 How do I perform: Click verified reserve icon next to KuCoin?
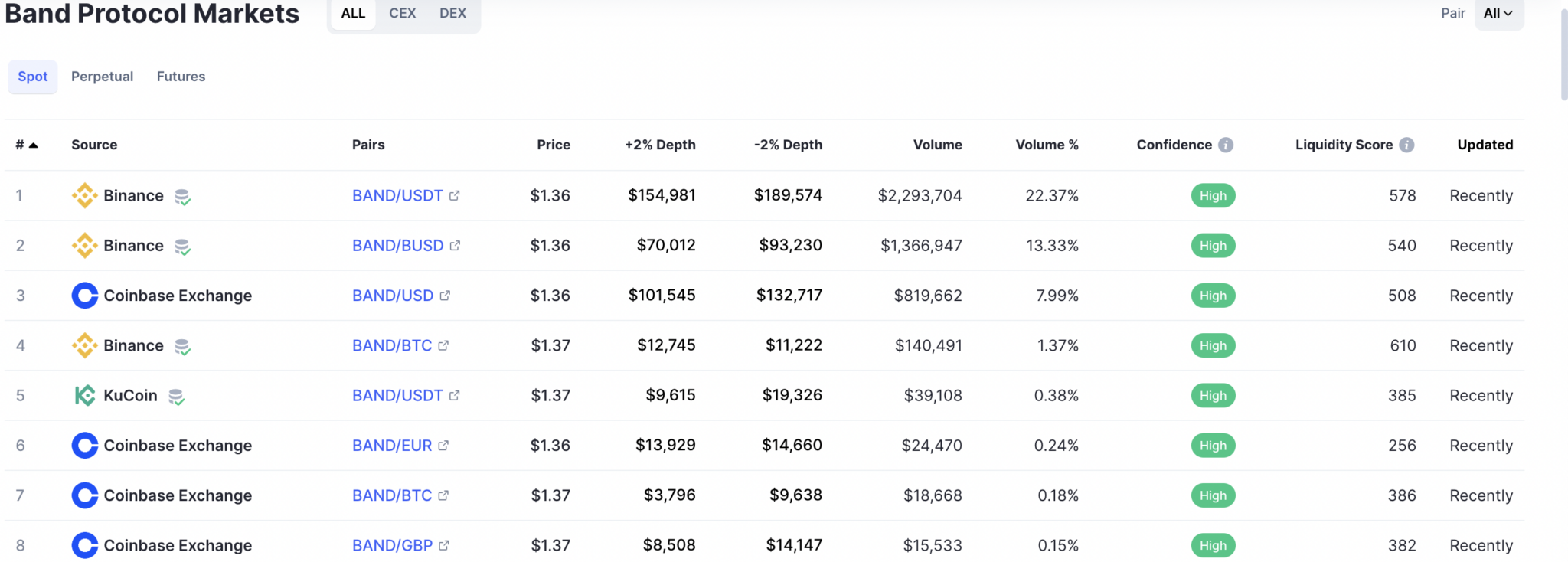coord(177,397)
